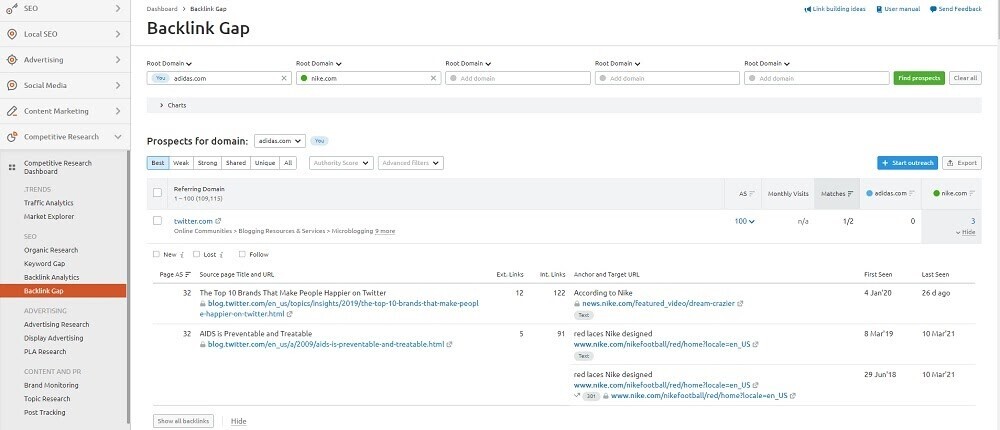This screenshot has width=1000, height=430.
Task: Select the Shared tab
Action: tap(236, 163)
